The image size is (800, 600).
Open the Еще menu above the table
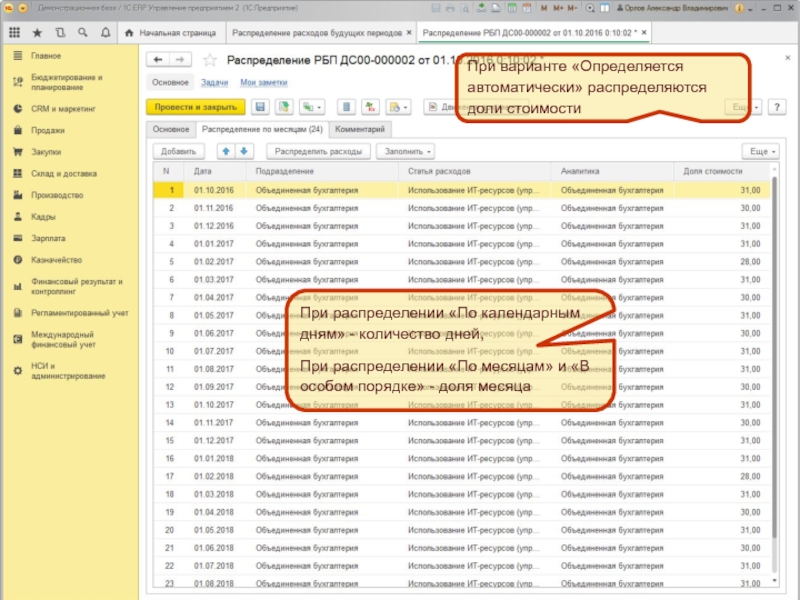tap(759, 151)
